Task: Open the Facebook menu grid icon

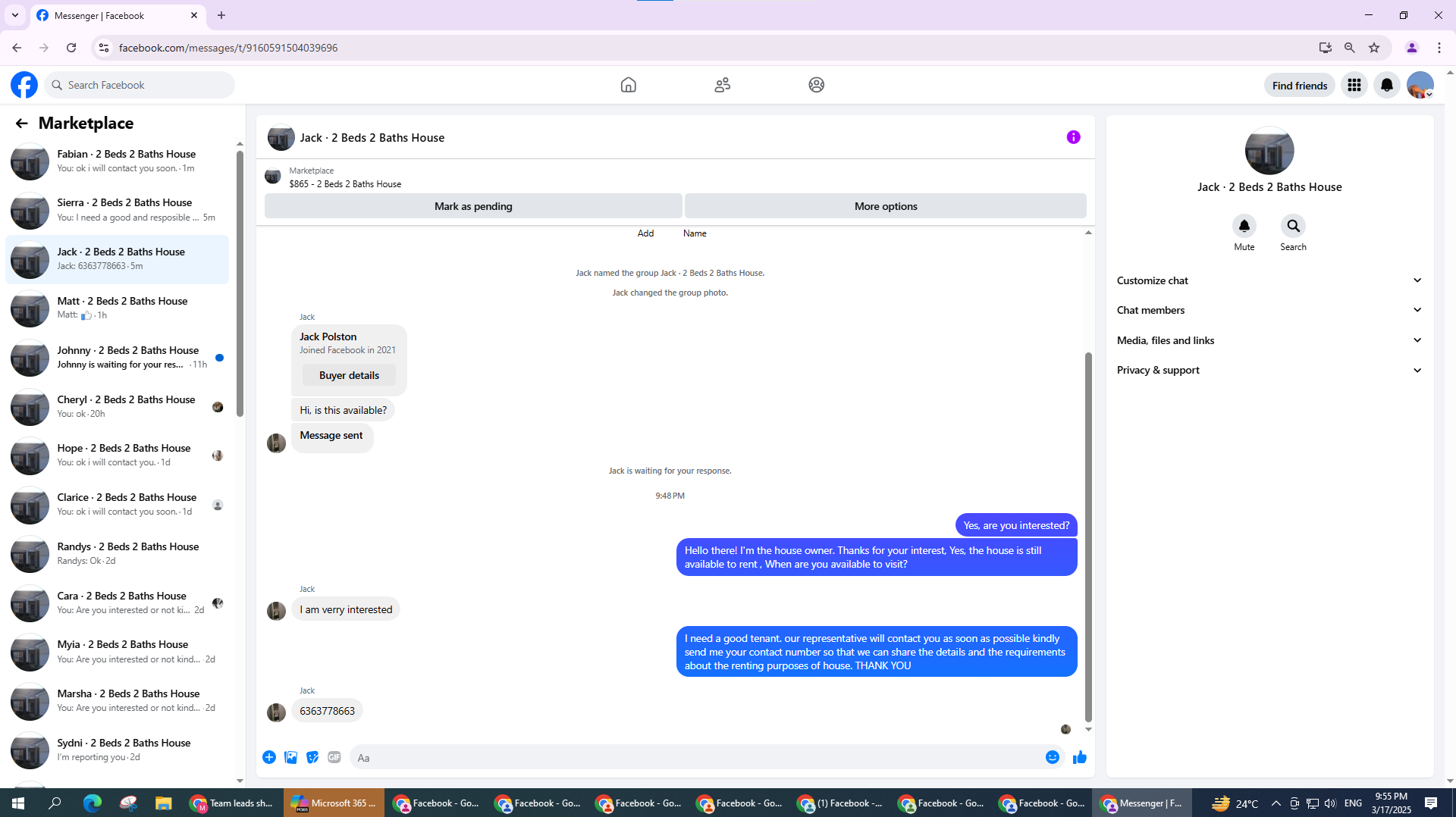Action: [1354, 85]
